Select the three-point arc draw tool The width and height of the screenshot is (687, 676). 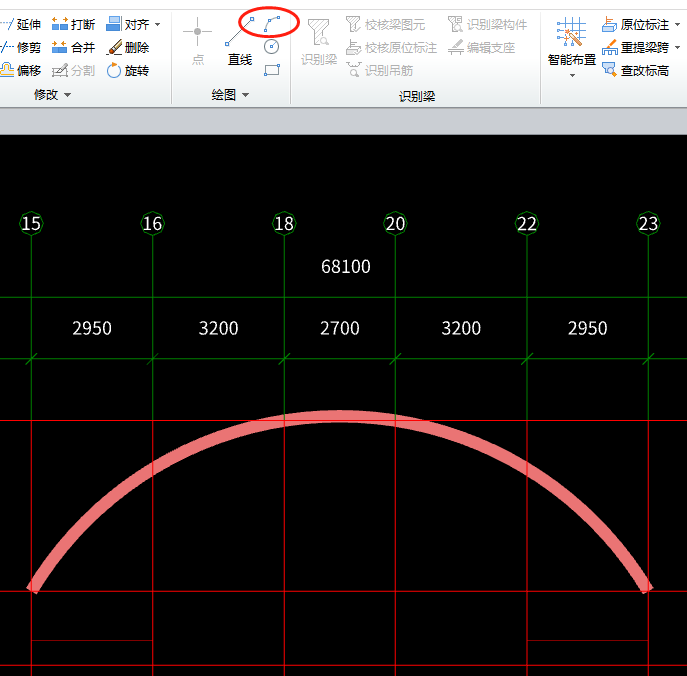(x=272, y=24)
